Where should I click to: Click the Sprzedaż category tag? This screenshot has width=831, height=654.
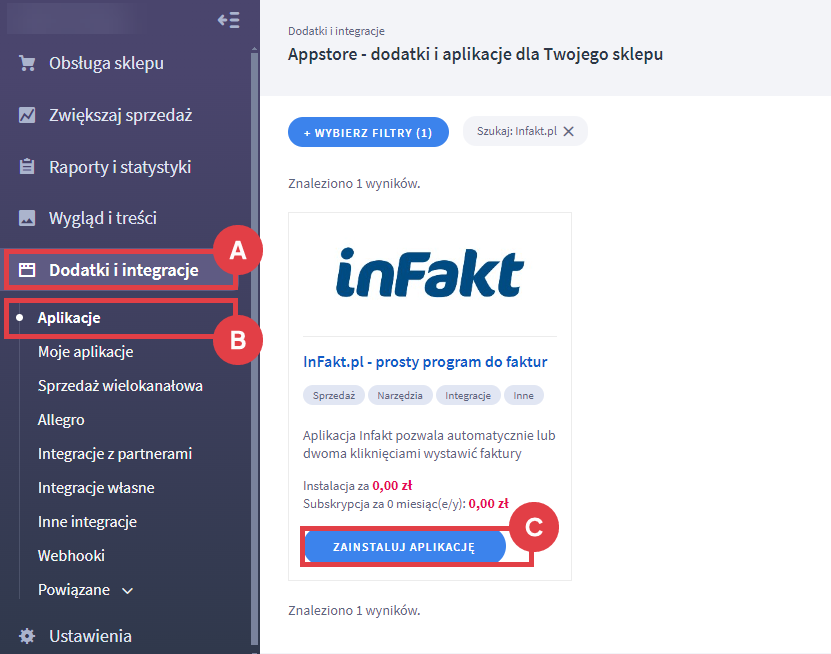click(334, 395)
